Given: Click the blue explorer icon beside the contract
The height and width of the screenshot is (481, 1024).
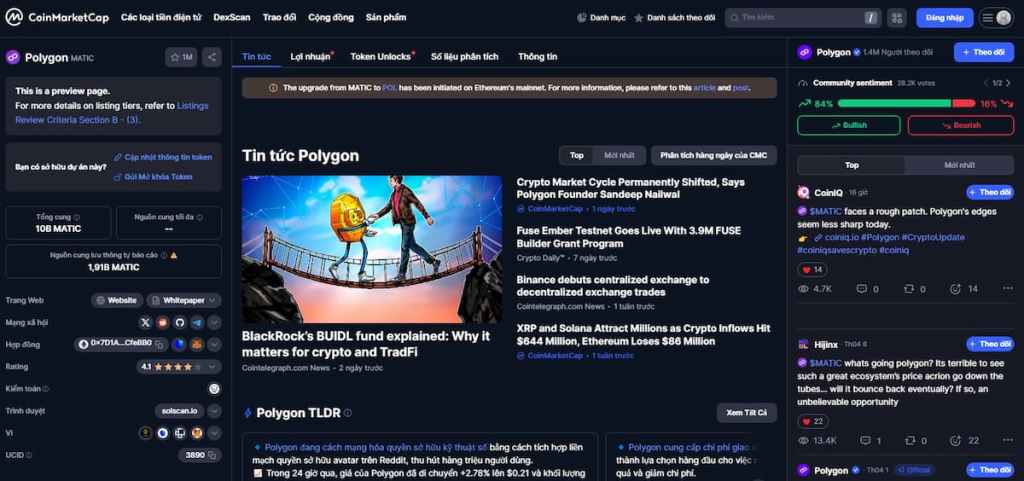Looking at the screenshot, I should pyautogui.click(x=179, y=344).
